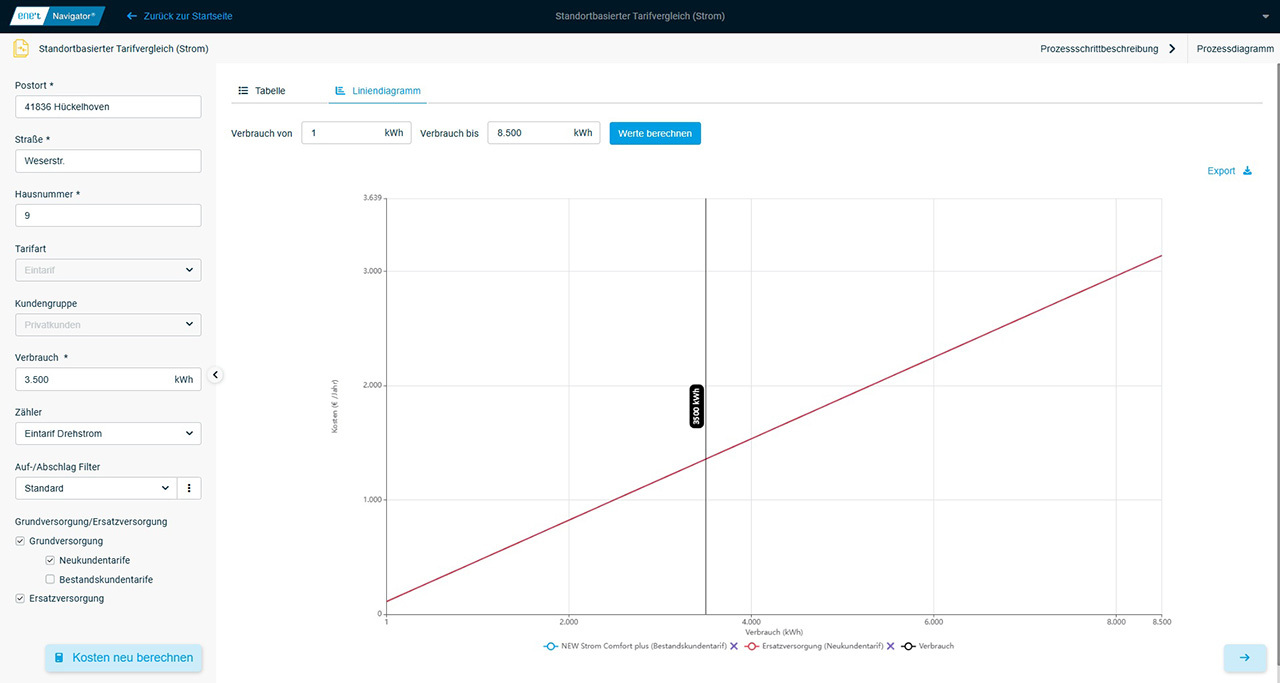Uncheck the Grundversorgung checkbox
Viewport: 1280px width, 683px height.
(x=20, y=541)
